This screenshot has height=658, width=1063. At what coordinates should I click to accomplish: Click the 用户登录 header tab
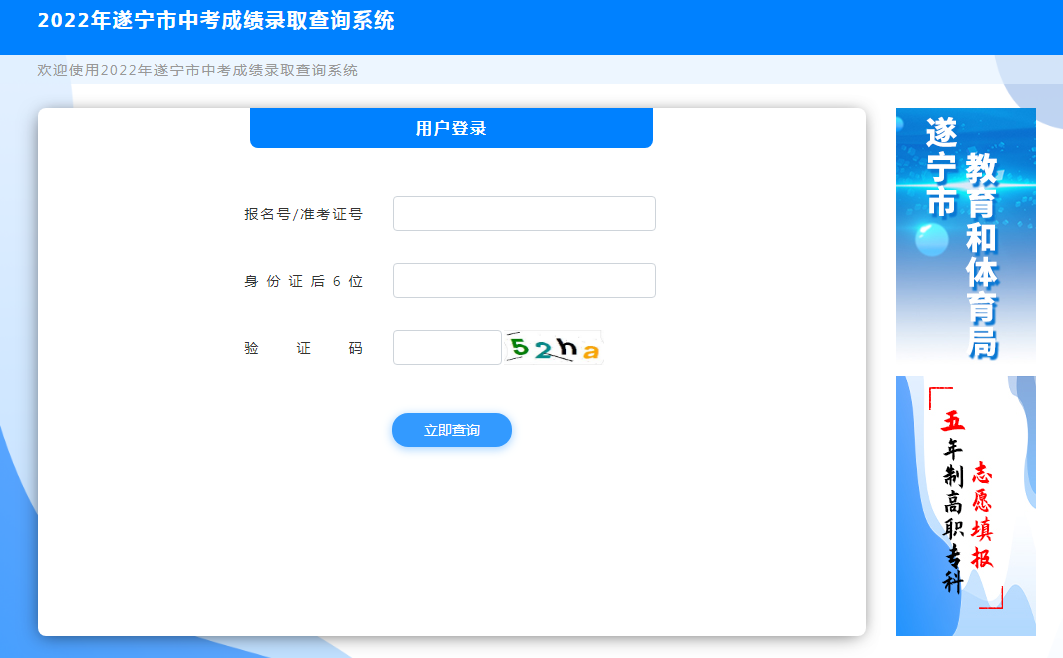click(x=451, y=128)
